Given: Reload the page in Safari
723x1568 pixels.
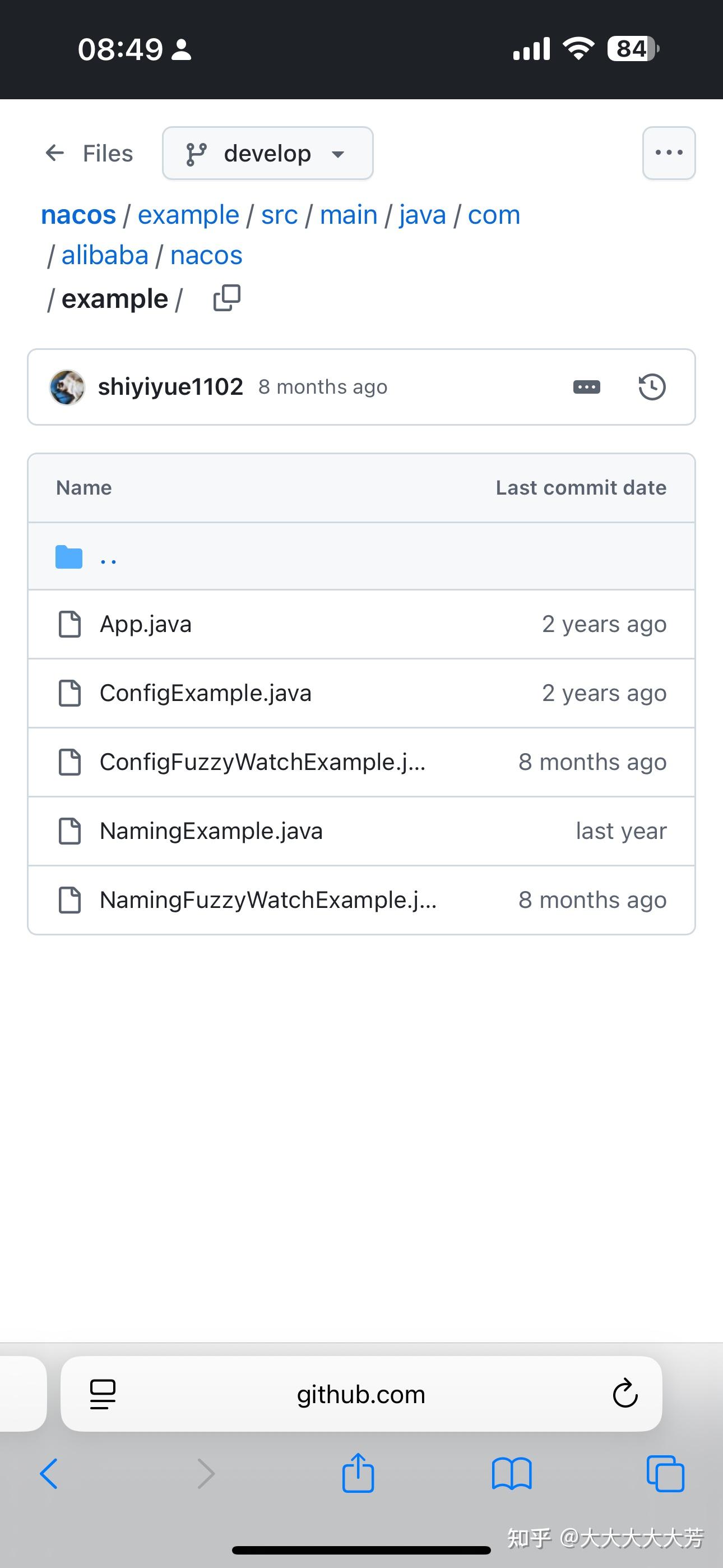Looking at the screenshot, I should (624, 1393).
